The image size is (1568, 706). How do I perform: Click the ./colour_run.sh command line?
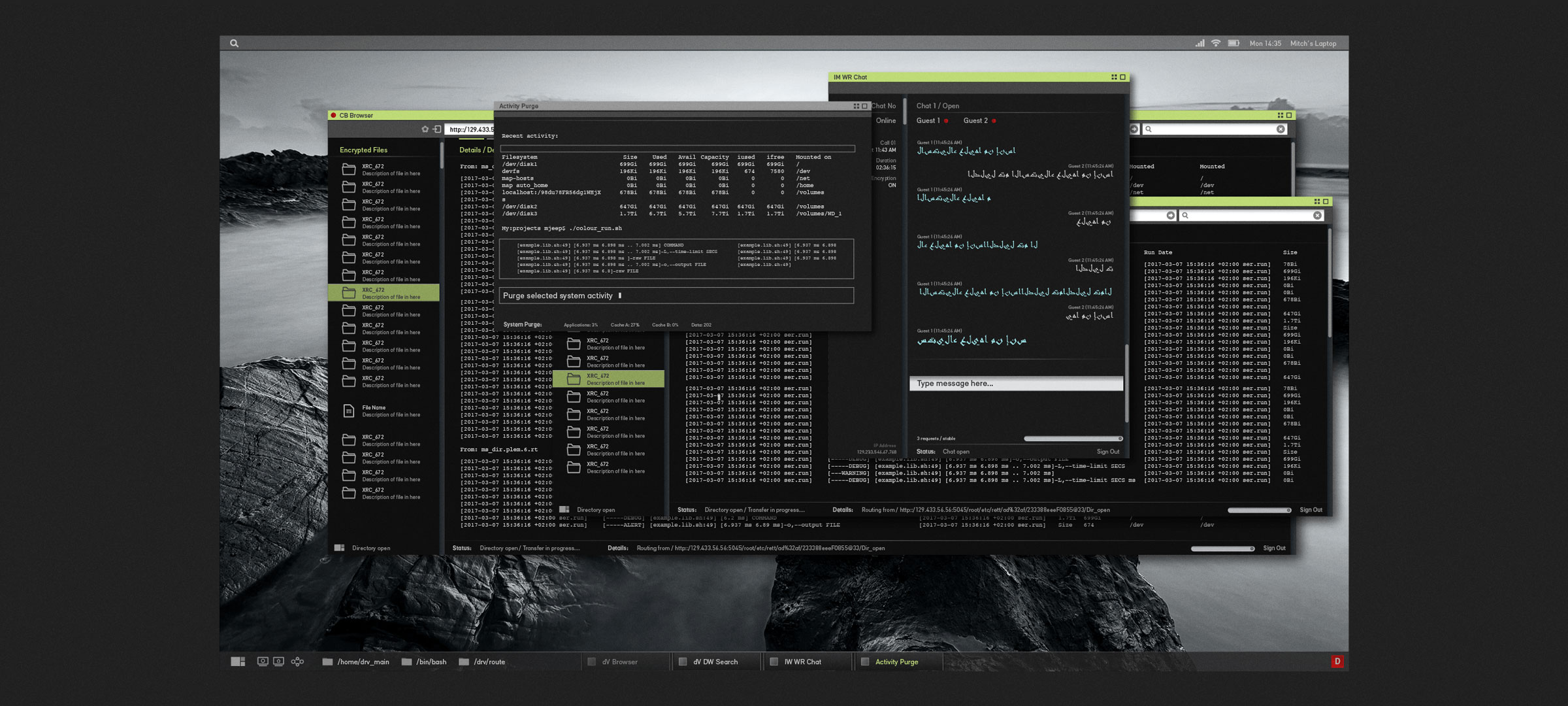tap(561, 228)
